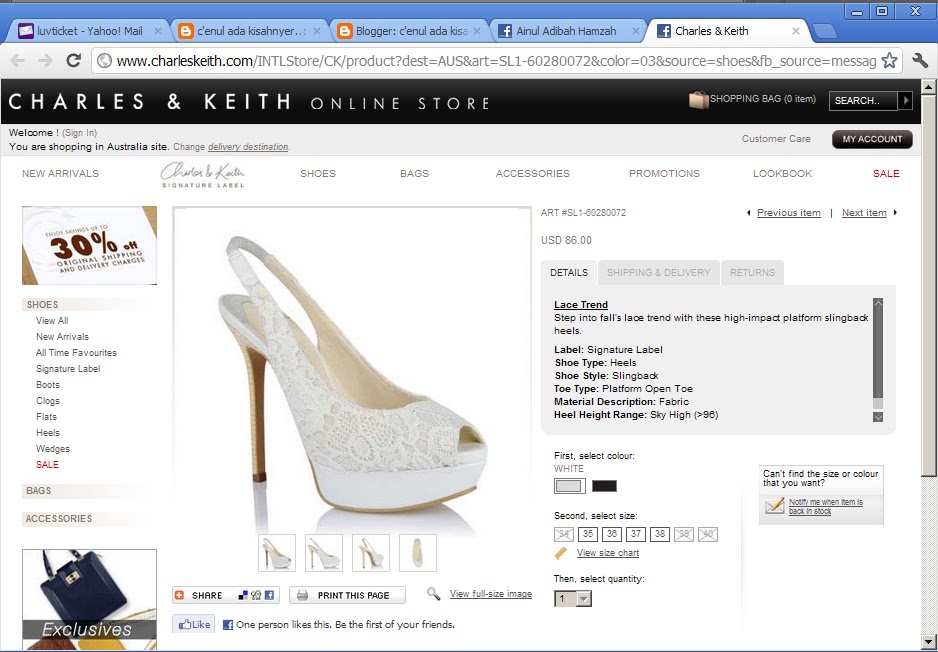
Task: Open the PROMOTIONS menu
Action: coord(664,173)
